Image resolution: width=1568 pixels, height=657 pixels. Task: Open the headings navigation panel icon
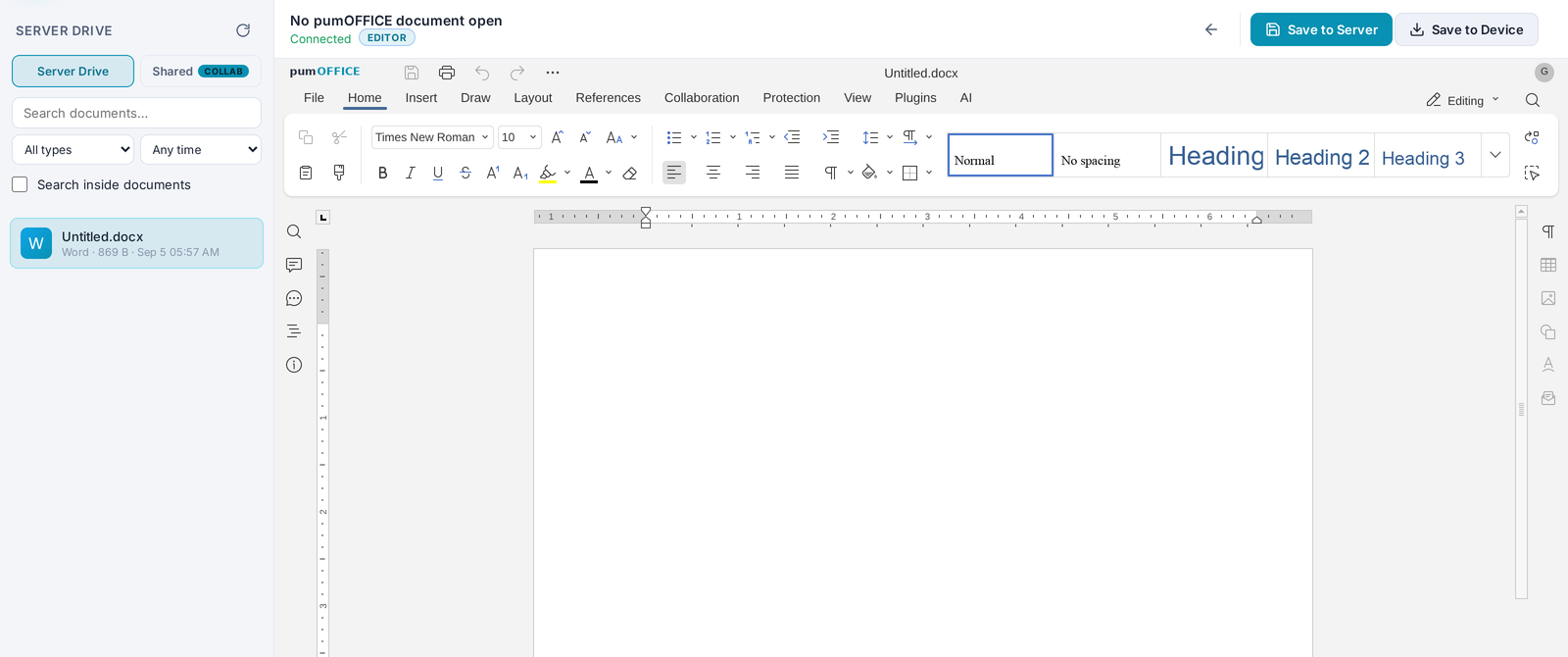click(294, 331)
